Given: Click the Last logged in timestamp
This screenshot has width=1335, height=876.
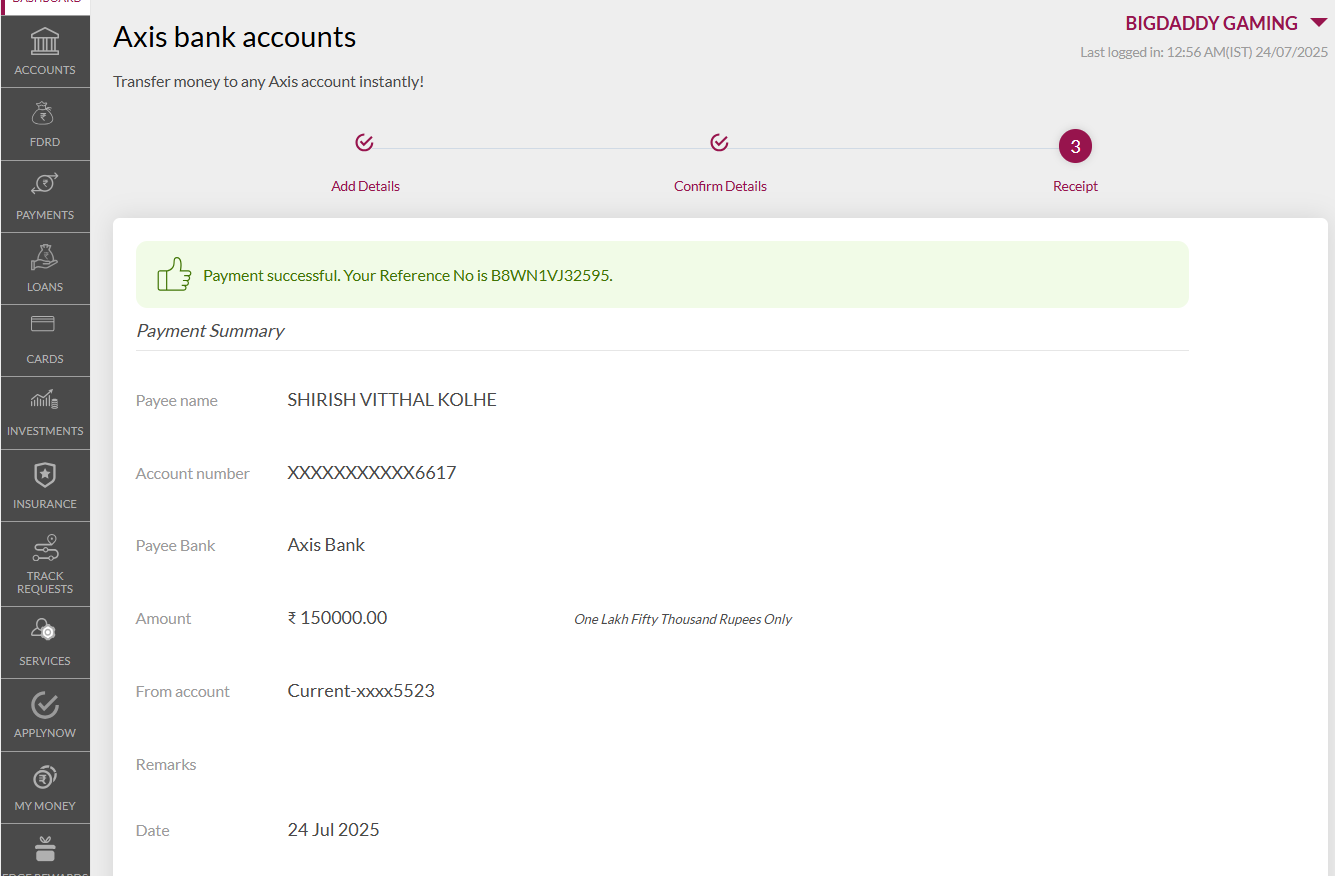Looking at the screenshot, I should tap(1204, 52).
